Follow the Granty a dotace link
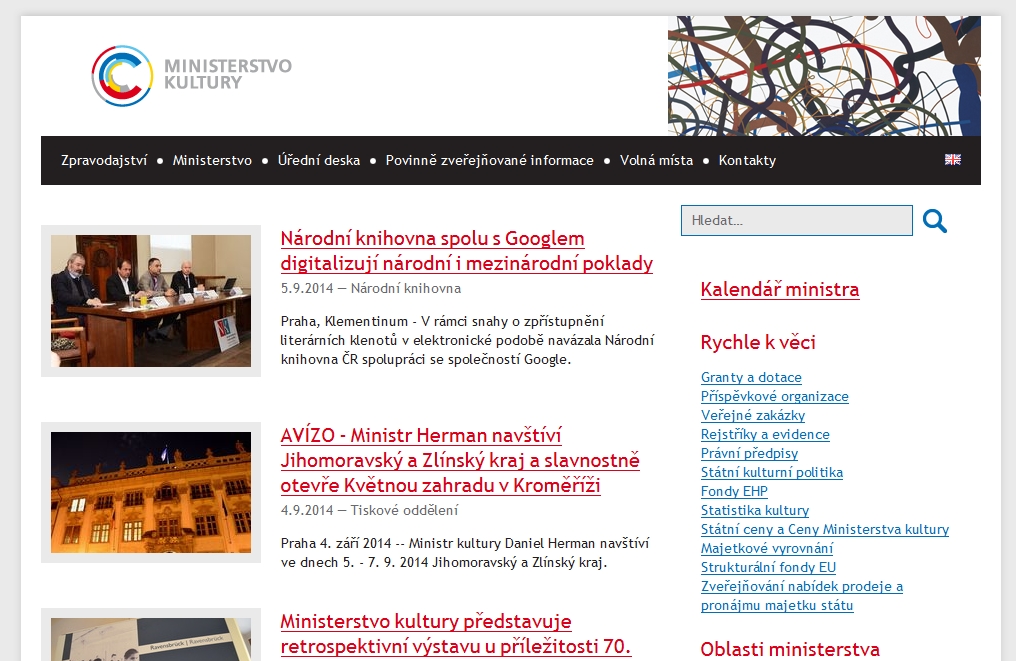Viewport: 1016px width, 661px height. pos(751,377)
